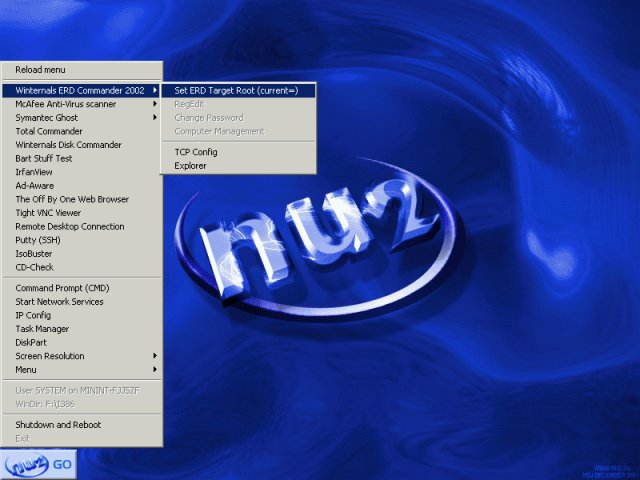Open IP Config entry
Viewport: 640px width, 480px height.
(x=82, y=316)
